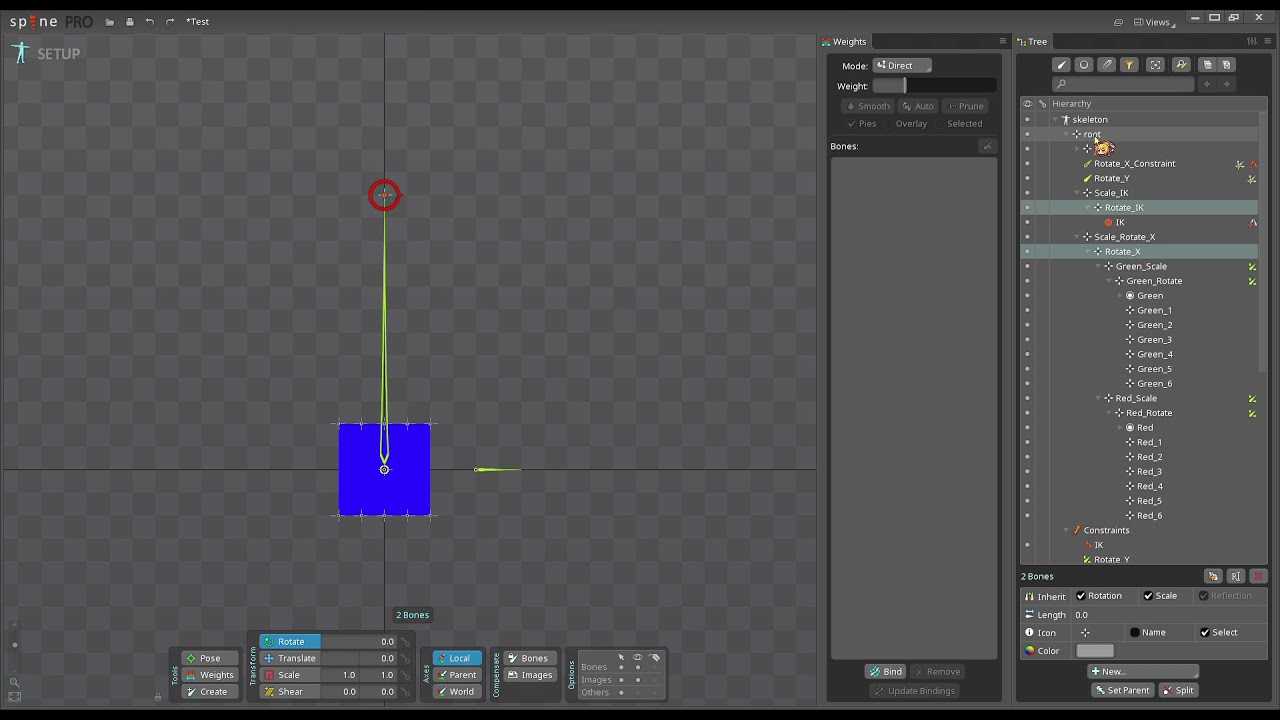The height and width of the screenshot is (720, 1280).
Task: Click the circle slot filter icon in Tree
Action: pos(1084,65)
